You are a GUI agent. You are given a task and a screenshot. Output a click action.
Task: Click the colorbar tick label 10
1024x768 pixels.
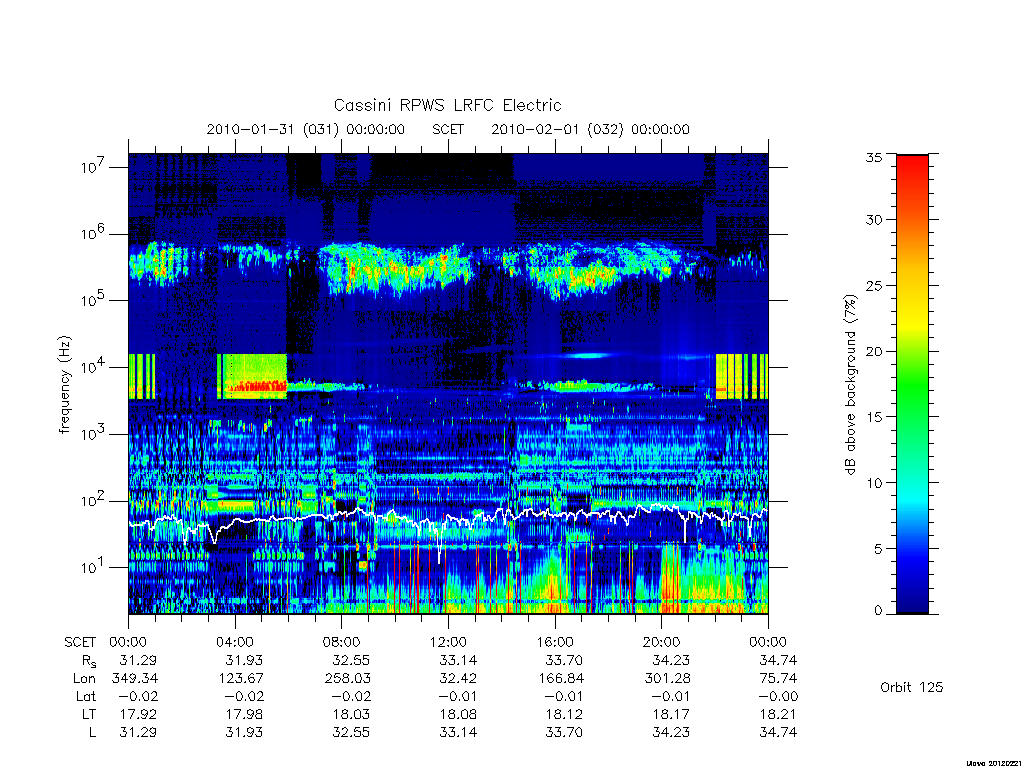tap(874, 483)
